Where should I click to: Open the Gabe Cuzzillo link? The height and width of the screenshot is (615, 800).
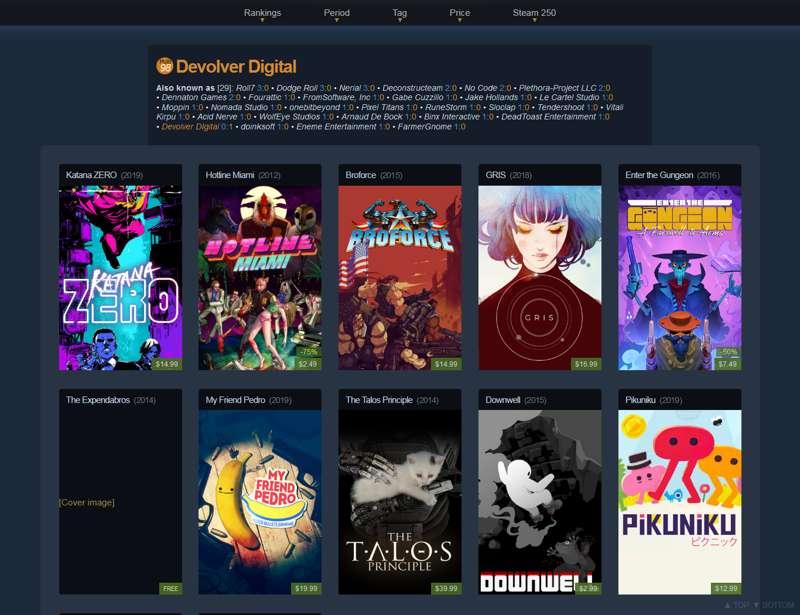click(417, 97)
